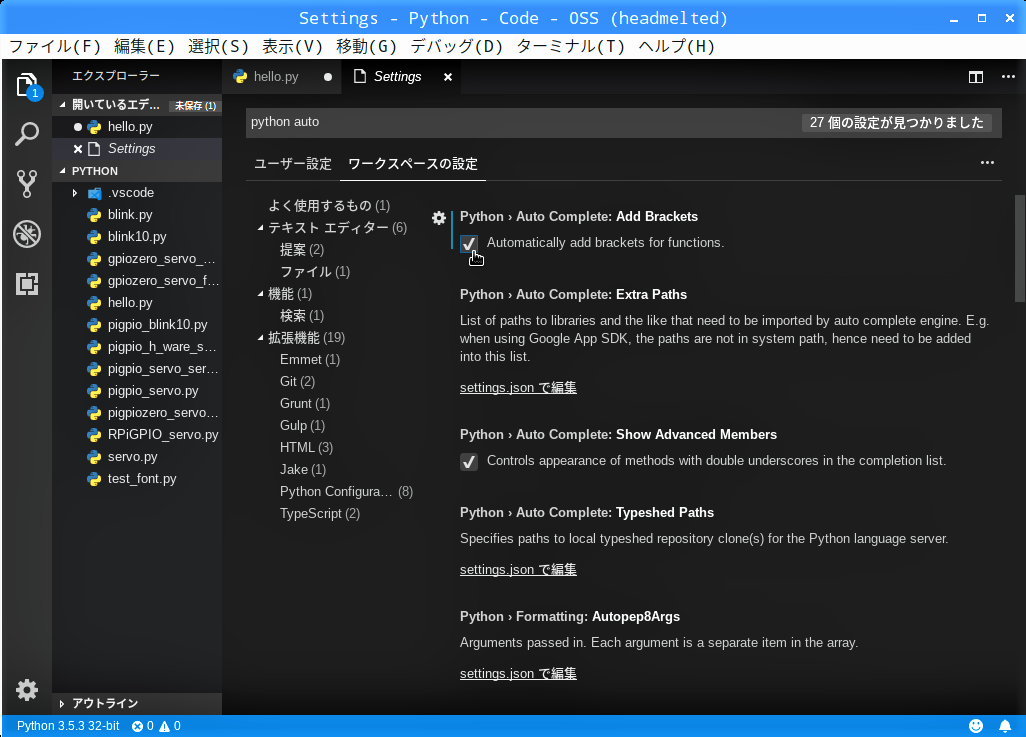Open the ヘルプ(H) menu
Screen dimensions: 1026x737
[x=677, y=46]
